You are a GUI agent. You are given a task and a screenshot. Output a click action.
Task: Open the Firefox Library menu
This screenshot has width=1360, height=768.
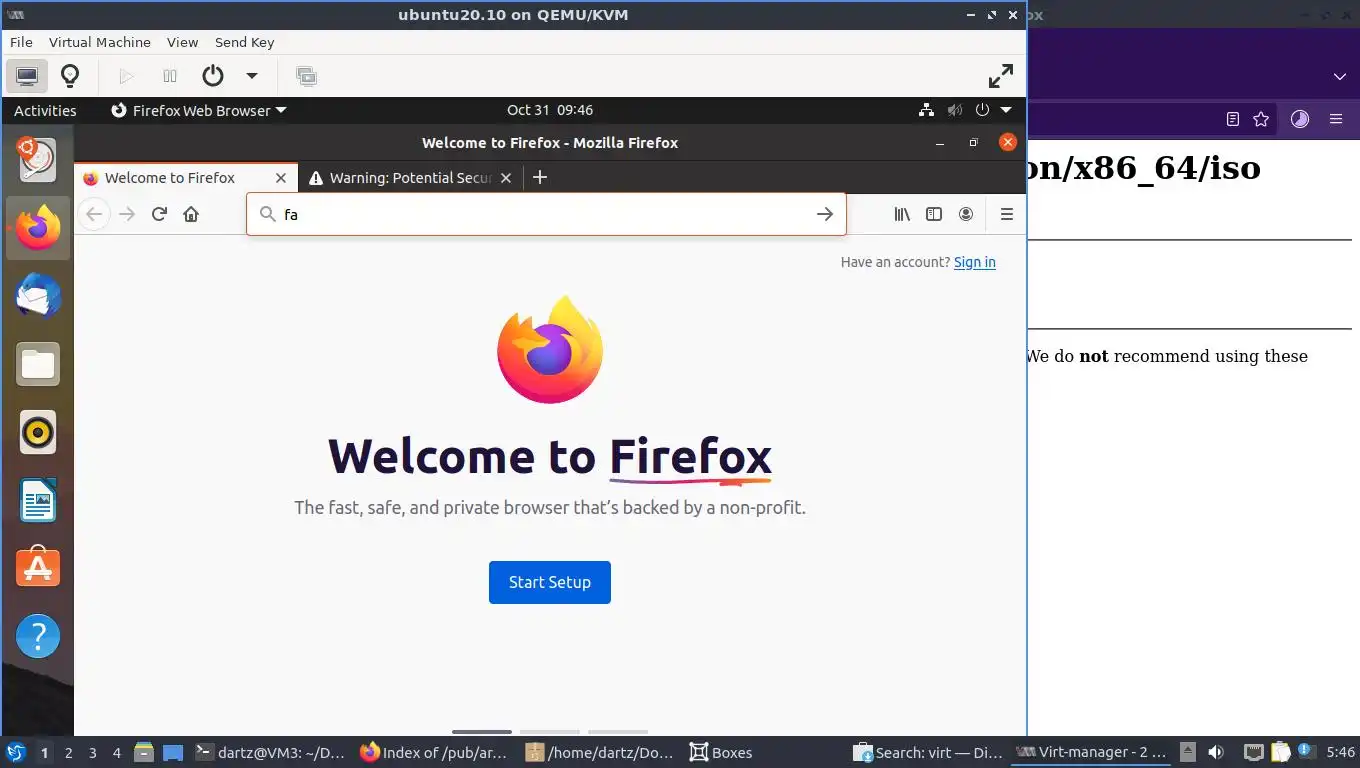tap(902, 214)
